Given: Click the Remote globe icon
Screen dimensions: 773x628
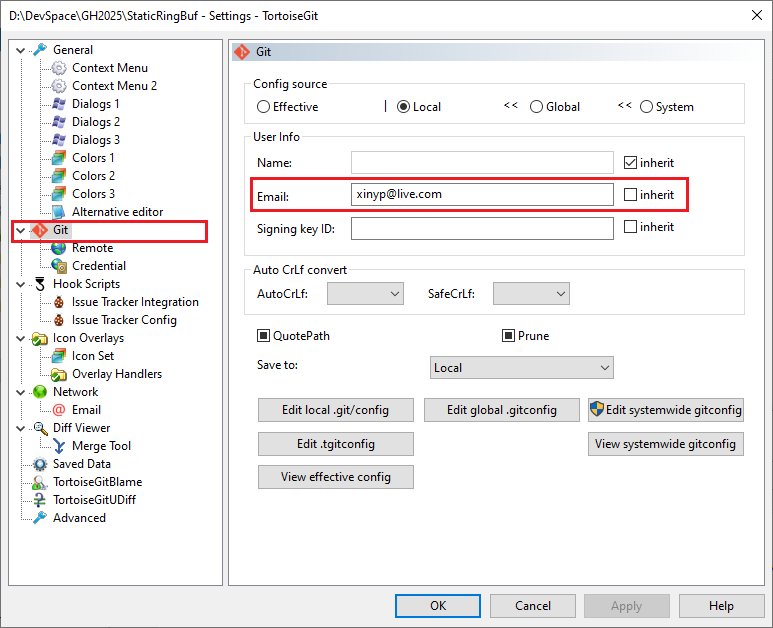Looking at the screenshot, I should (59, 248).
